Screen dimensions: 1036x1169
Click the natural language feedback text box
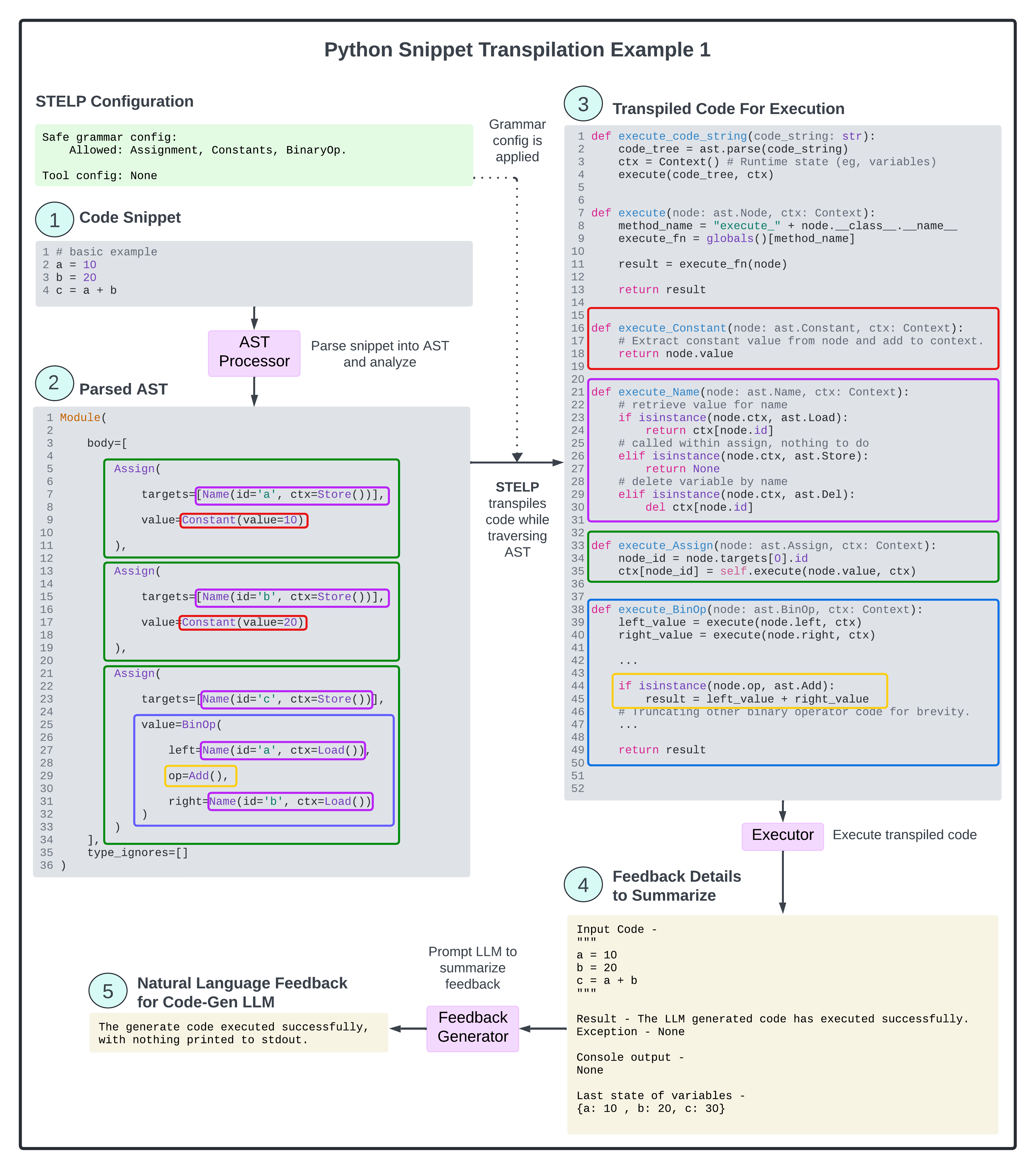[239, 1033]
